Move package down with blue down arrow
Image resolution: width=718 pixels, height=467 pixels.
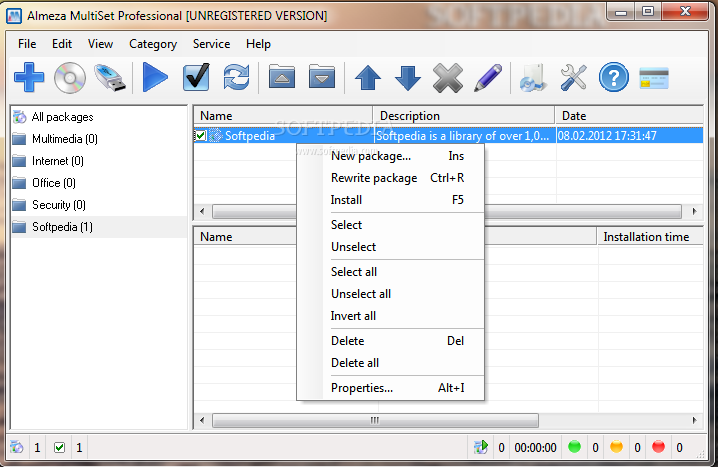coord(408,77)
